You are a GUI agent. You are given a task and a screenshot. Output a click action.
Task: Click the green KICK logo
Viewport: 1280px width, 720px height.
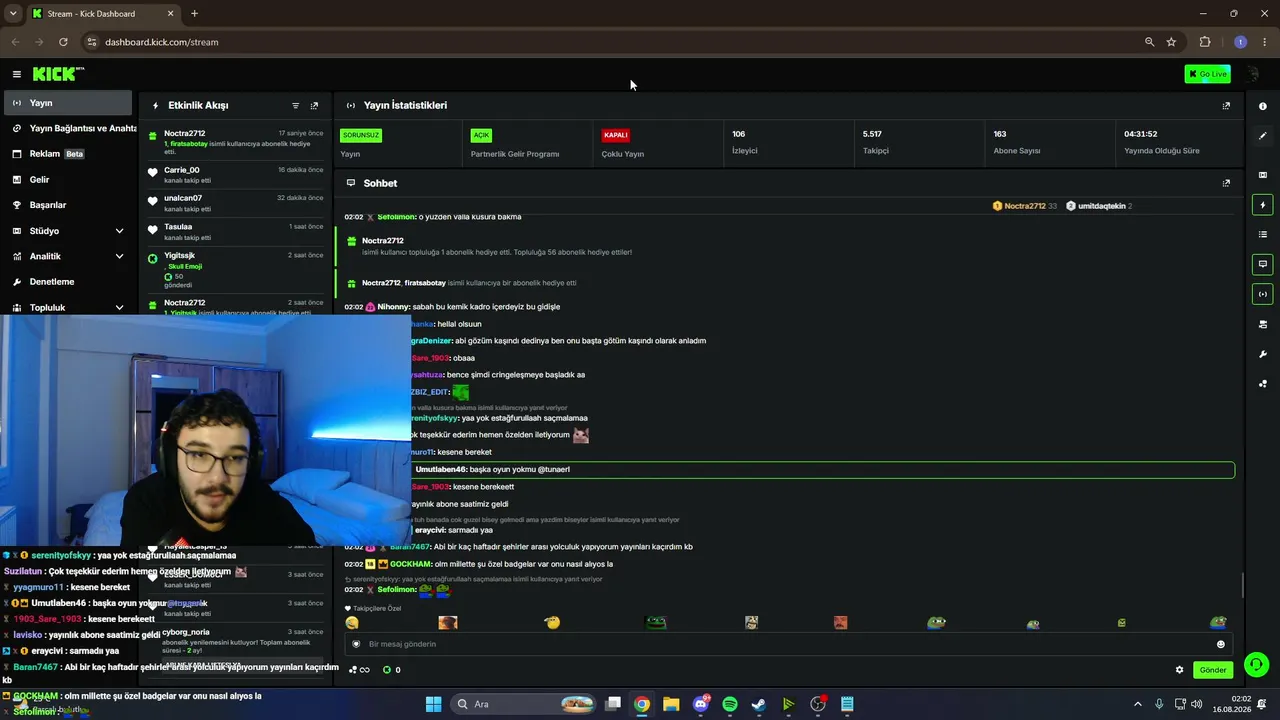[x=58, y=74]
